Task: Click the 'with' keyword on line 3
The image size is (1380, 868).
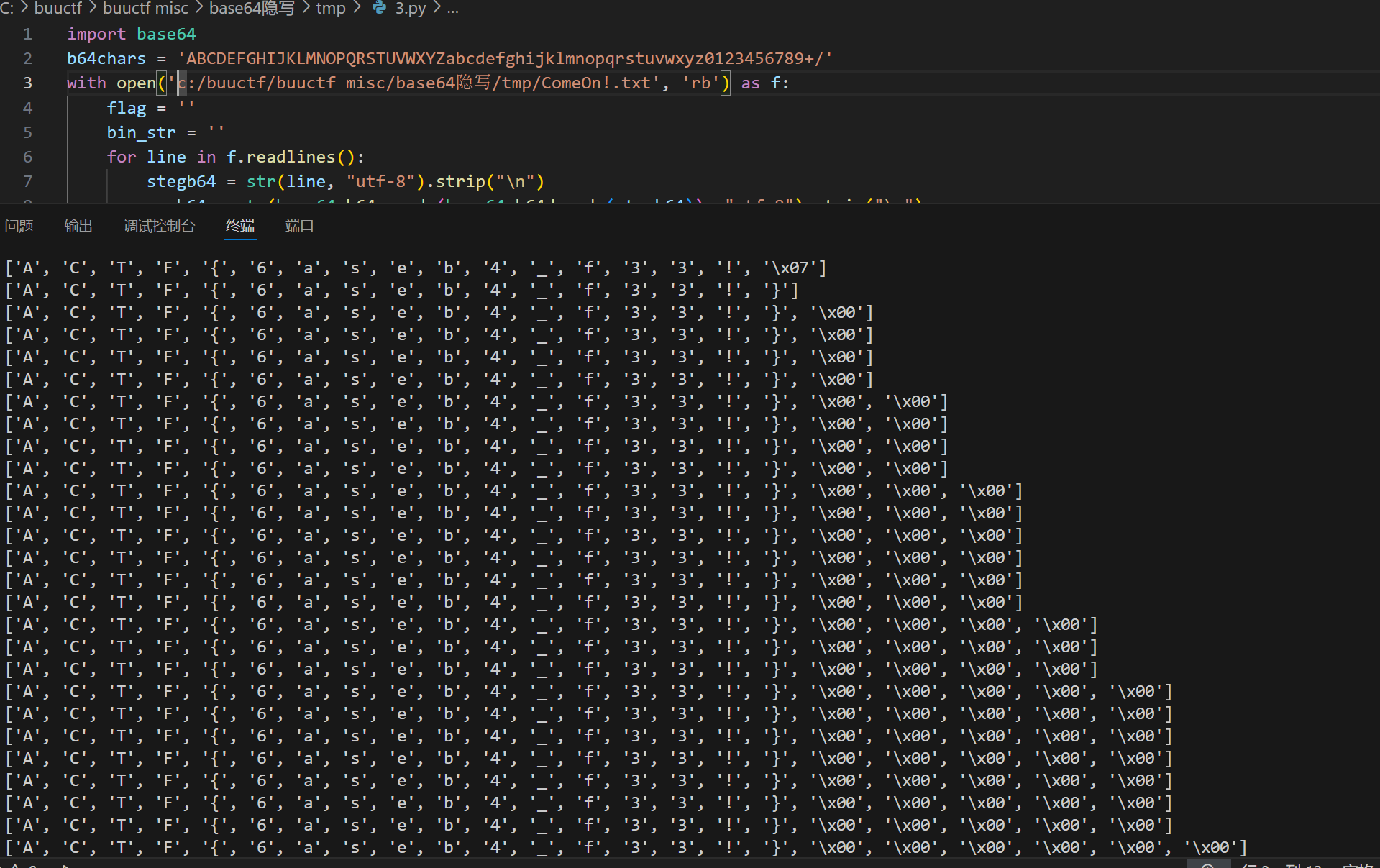Action: pos(86,83)
